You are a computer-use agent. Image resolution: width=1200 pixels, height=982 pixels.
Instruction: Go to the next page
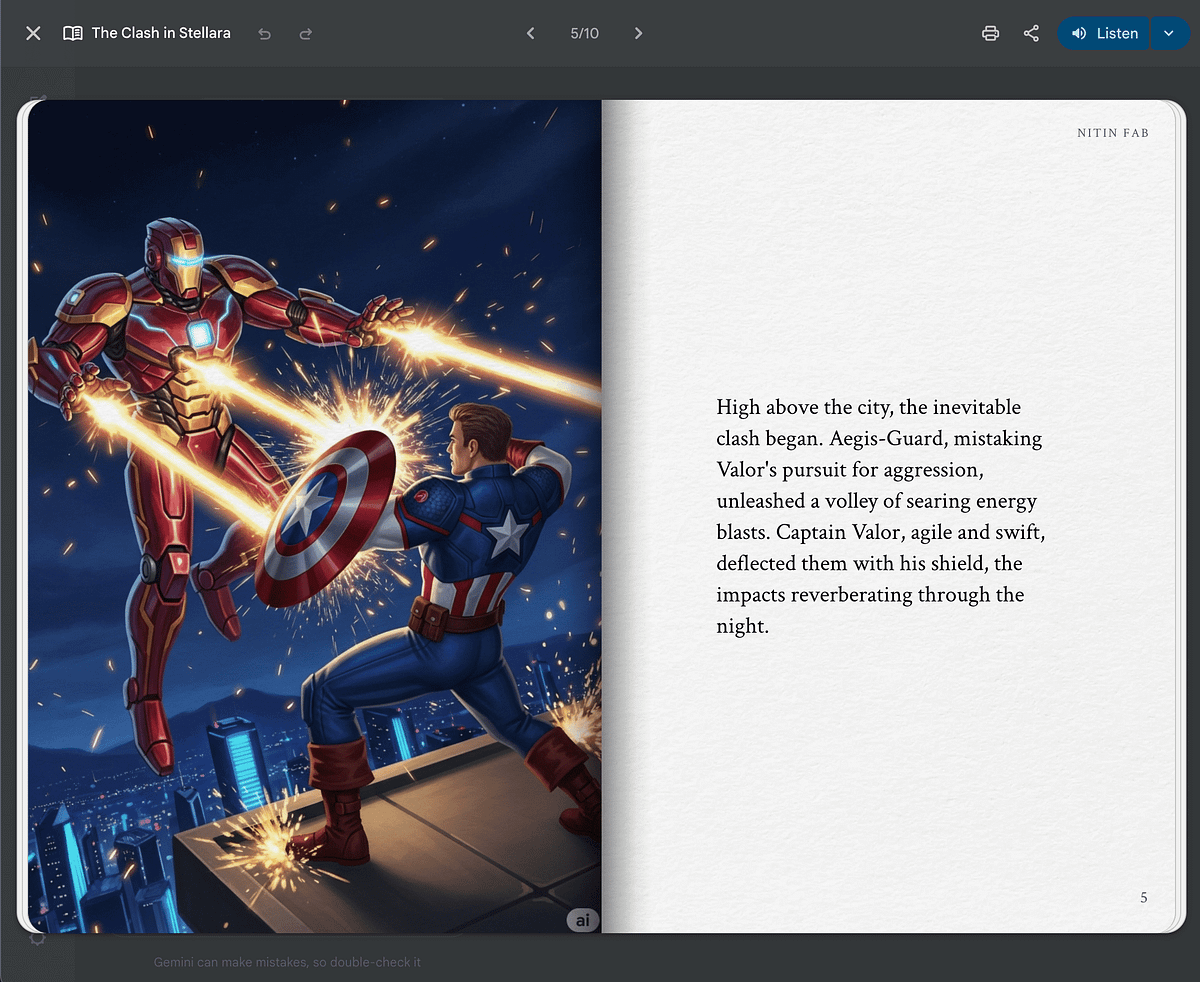coord(638,33)
